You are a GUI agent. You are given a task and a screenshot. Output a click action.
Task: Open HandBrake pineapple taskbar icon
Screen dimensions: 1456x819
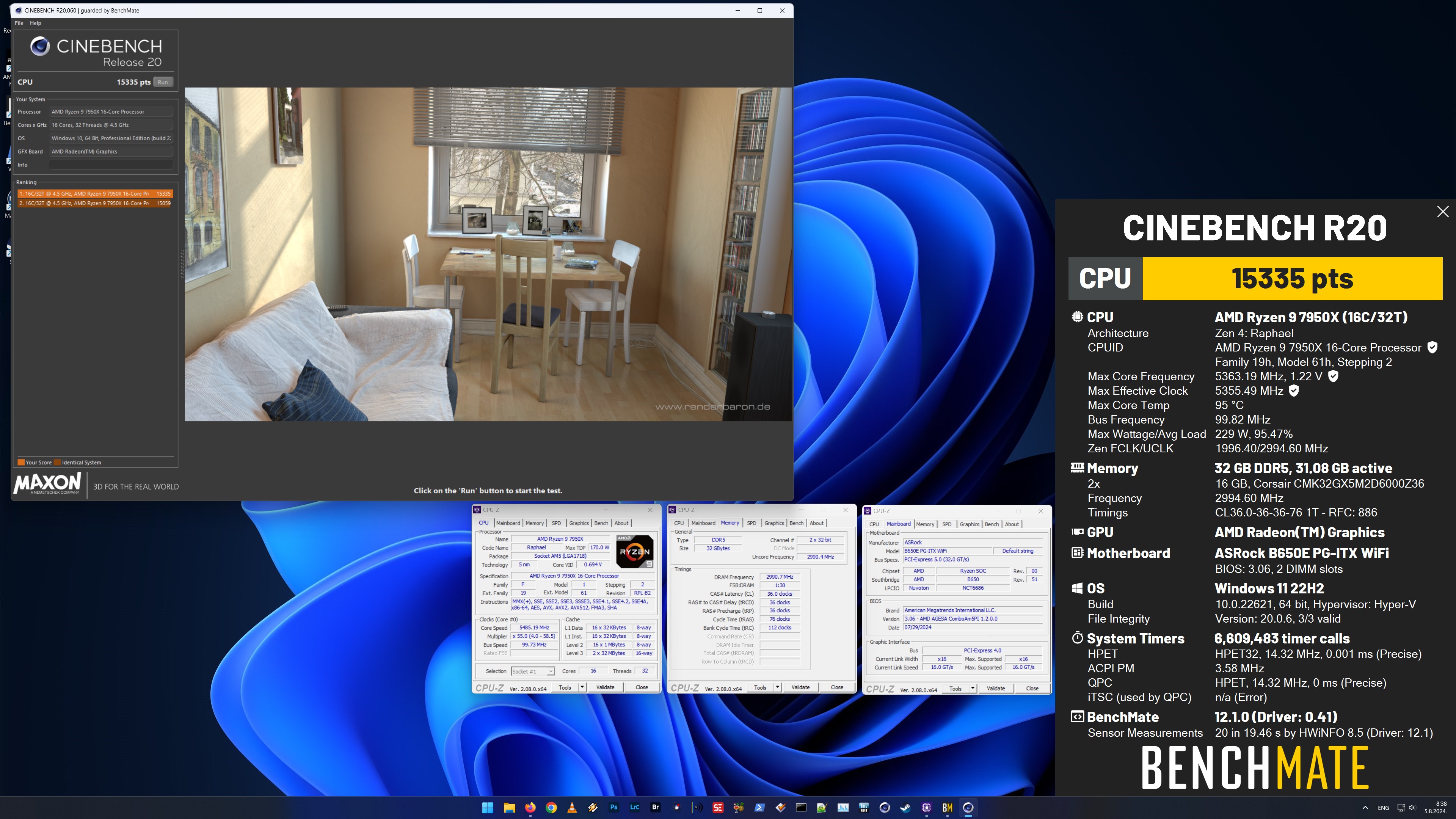[x=739, y=808]
